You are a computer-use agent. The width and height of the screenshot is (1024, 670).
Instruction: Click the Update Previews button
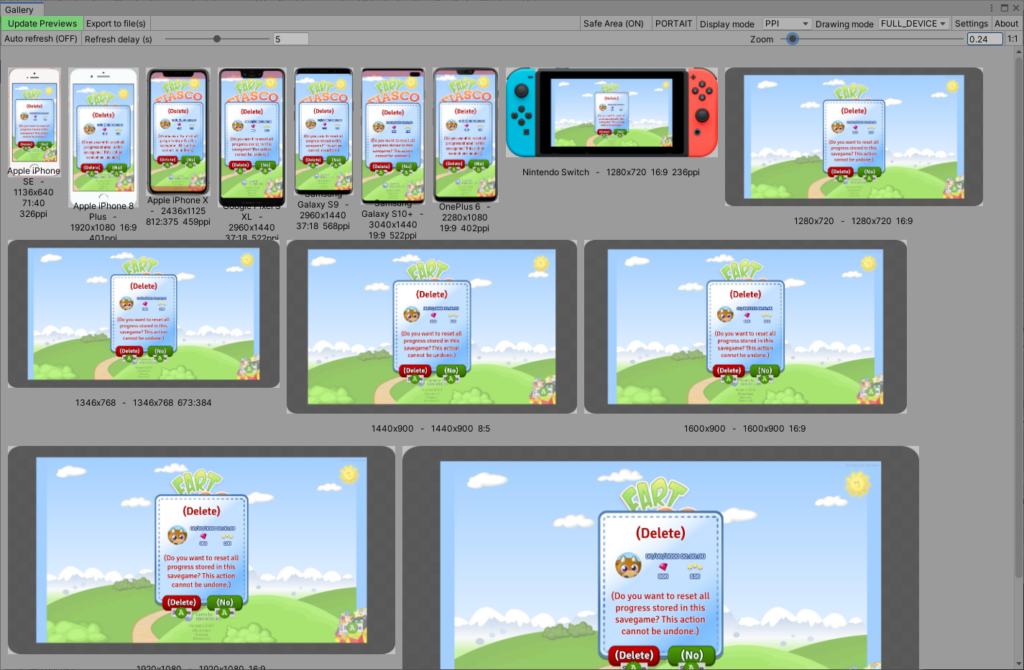(x=42, y=24)
